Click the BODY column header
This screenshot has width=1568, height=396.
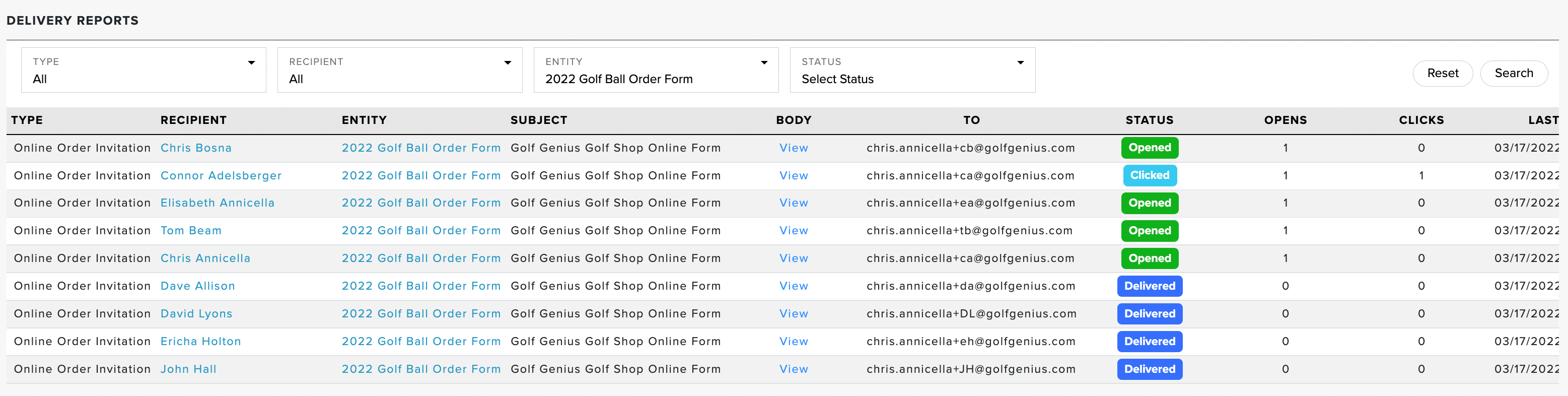[794, 120]
